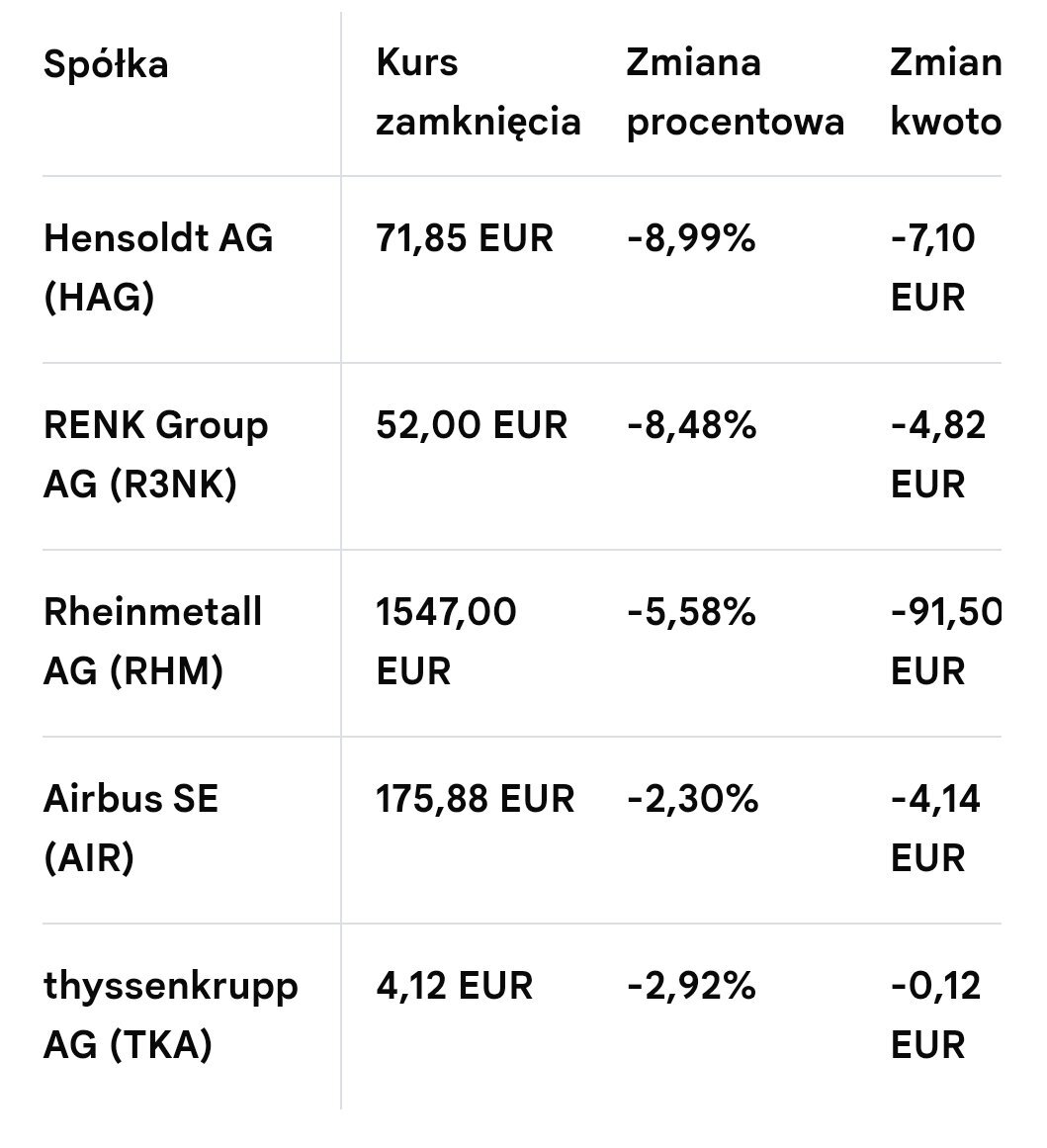The height and width of the screenshot is (1148, 1047).
Task: Click the Zmiana procentowa column header
Action: (735, 93)
